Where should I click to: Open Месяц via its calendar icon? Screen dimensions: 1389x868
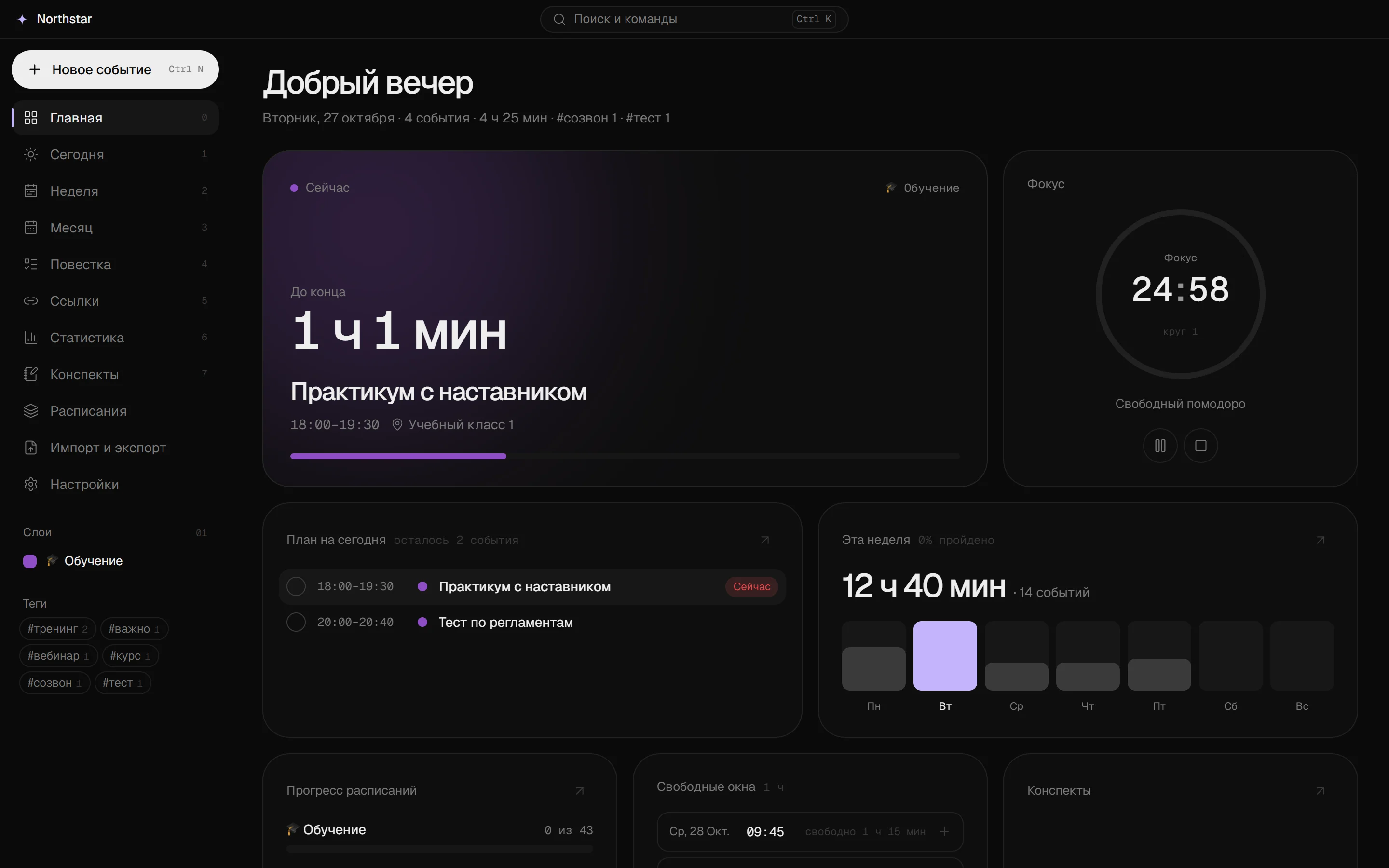[x=31, y=227]
